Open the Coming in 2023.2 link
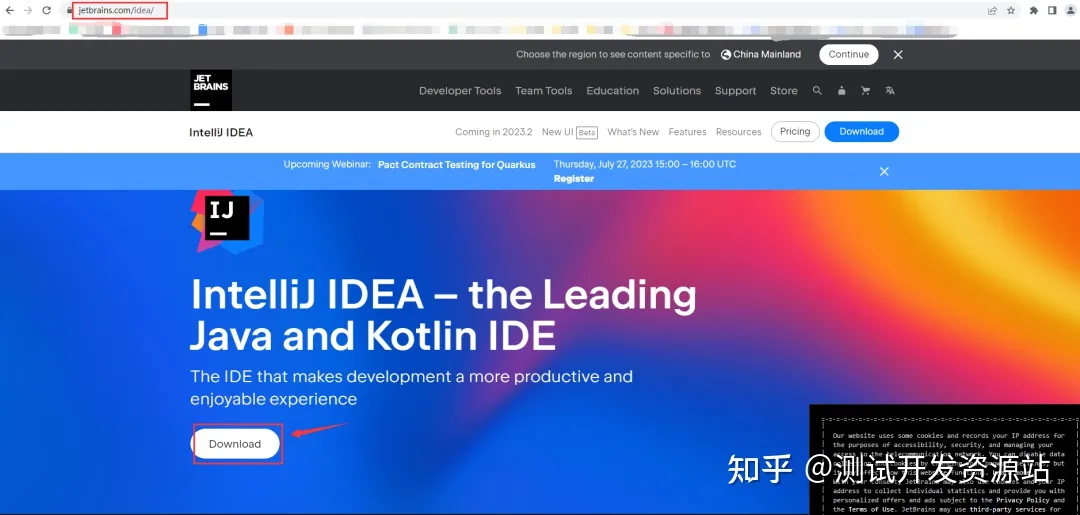 (x=494, y=132)
